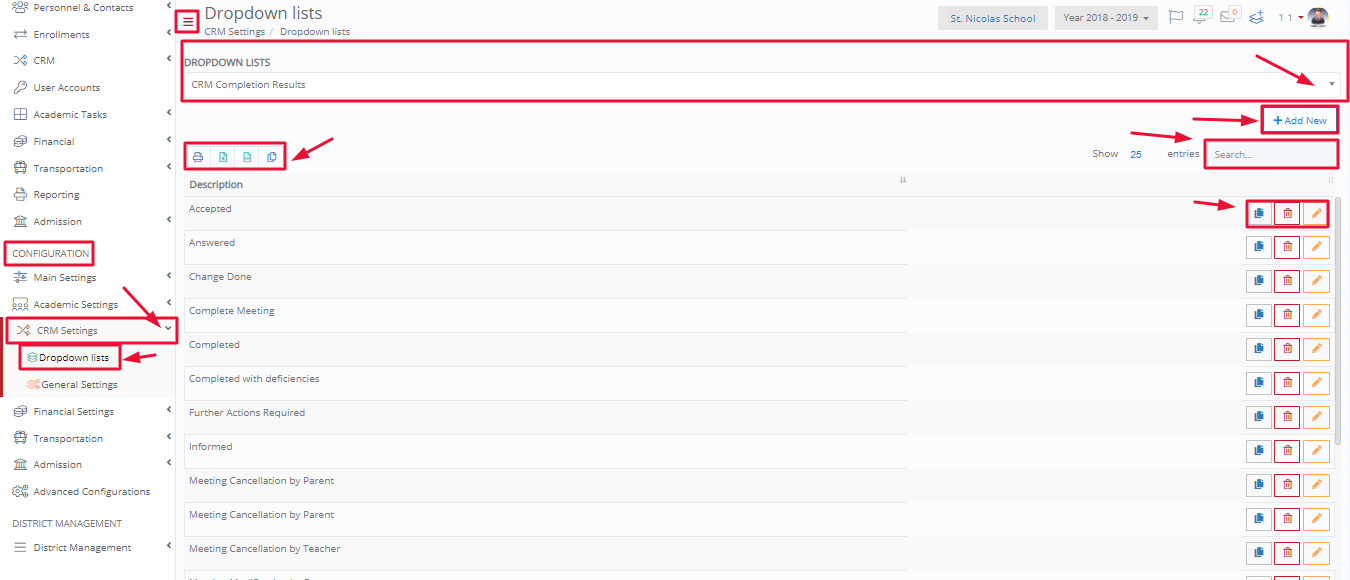Open the CRM Completion Results dropdown list
1350x580 pixels.
[x=762, y=85]
